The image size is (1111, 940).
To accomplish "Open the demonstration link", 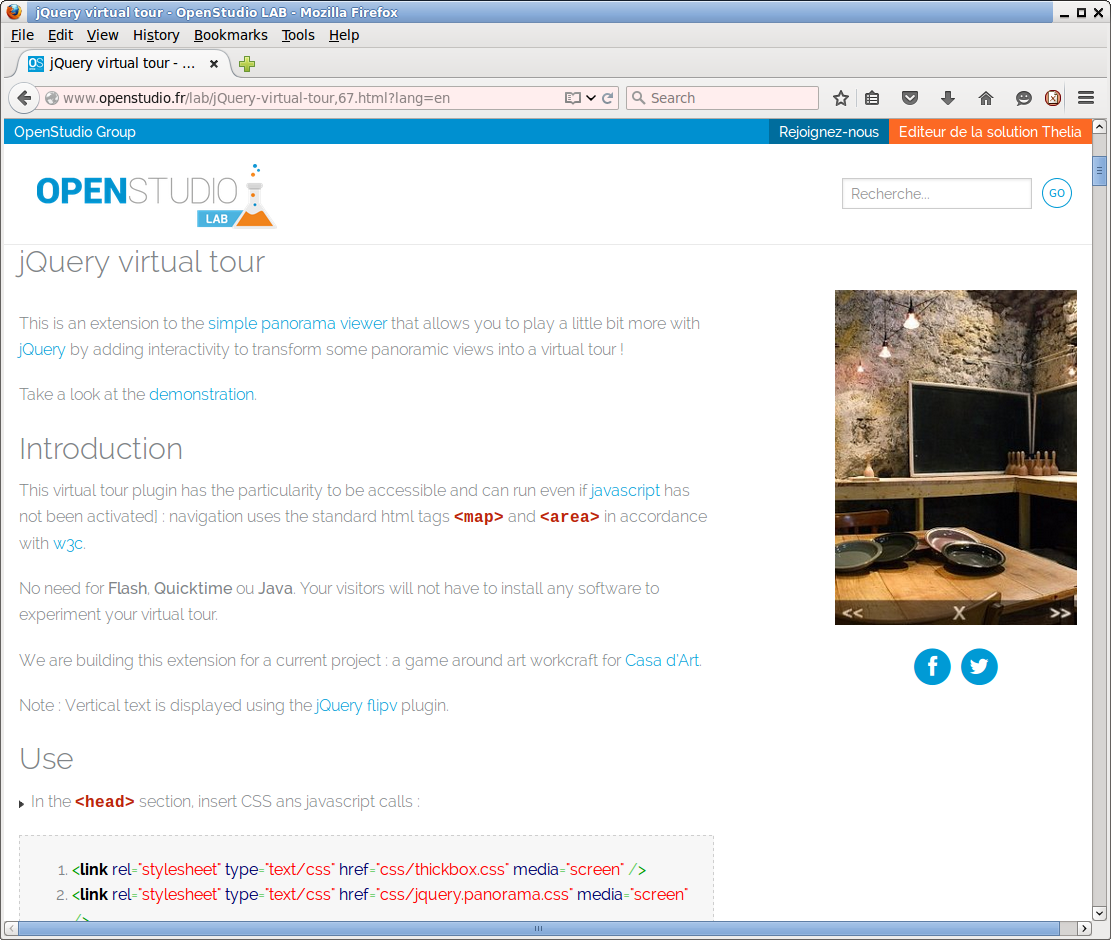I will click(201, 395).
